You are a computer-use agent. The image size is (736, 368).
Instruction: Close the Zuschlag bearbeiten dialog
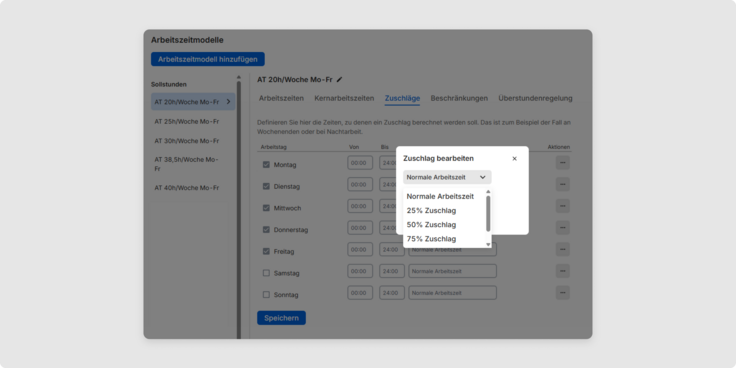(514, 159)
